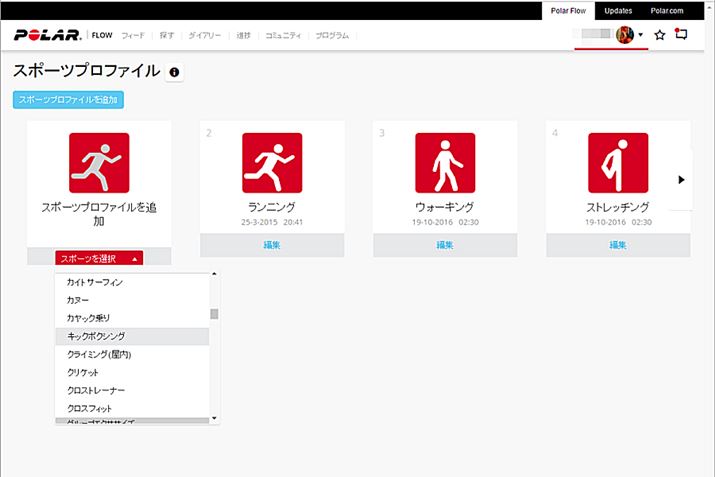
Task: Click the running sport icon
Action: click(x=272, y=163)
